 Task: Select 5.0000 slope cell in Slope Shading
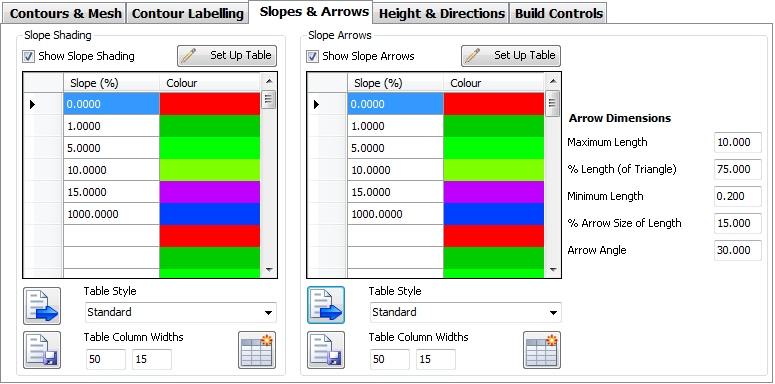[111, 148]
